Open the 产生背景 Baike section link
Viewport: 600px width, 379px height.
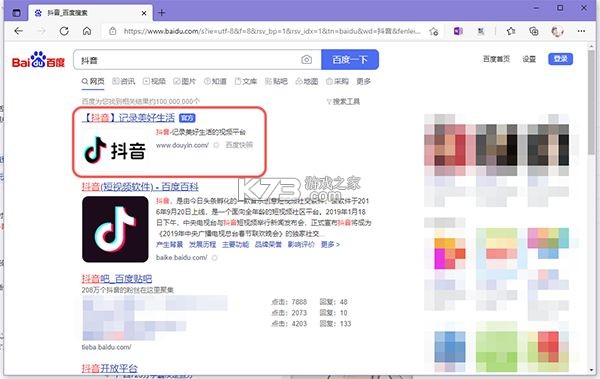170,245
